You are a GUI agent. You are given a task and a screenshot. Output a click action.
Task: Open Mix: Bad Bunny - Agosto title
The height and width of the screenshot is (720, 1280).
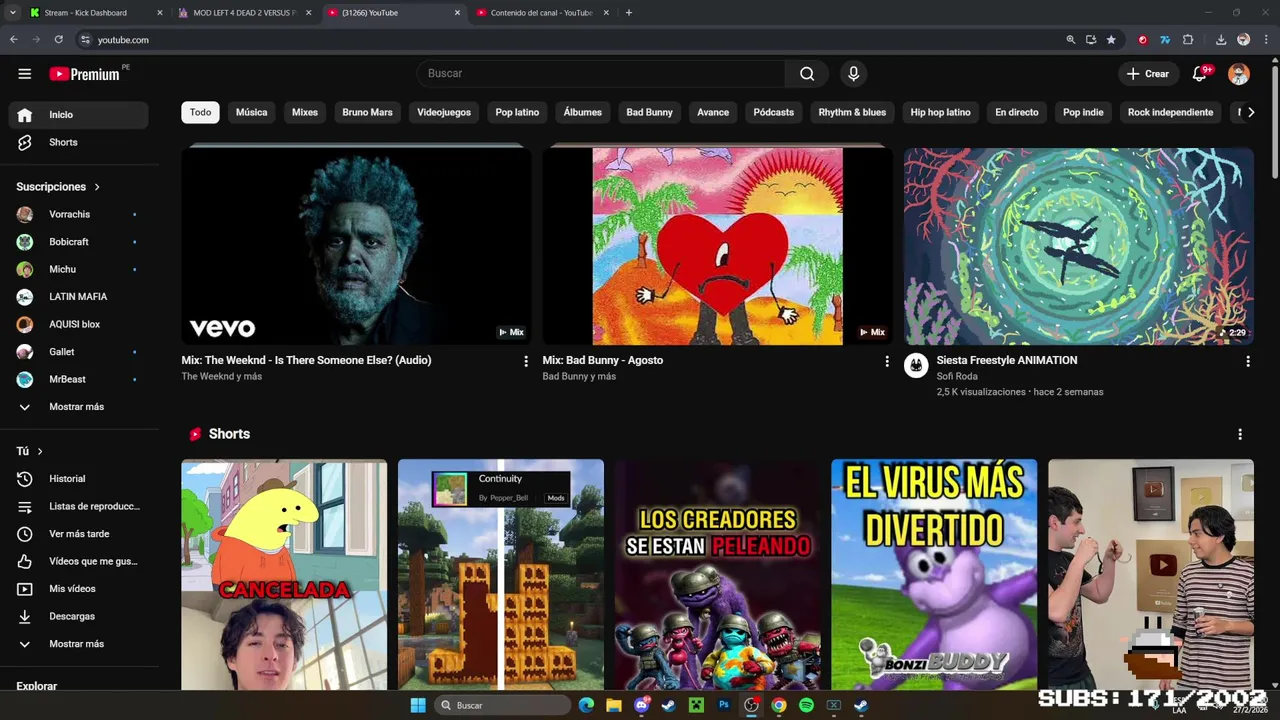[602, 361]
